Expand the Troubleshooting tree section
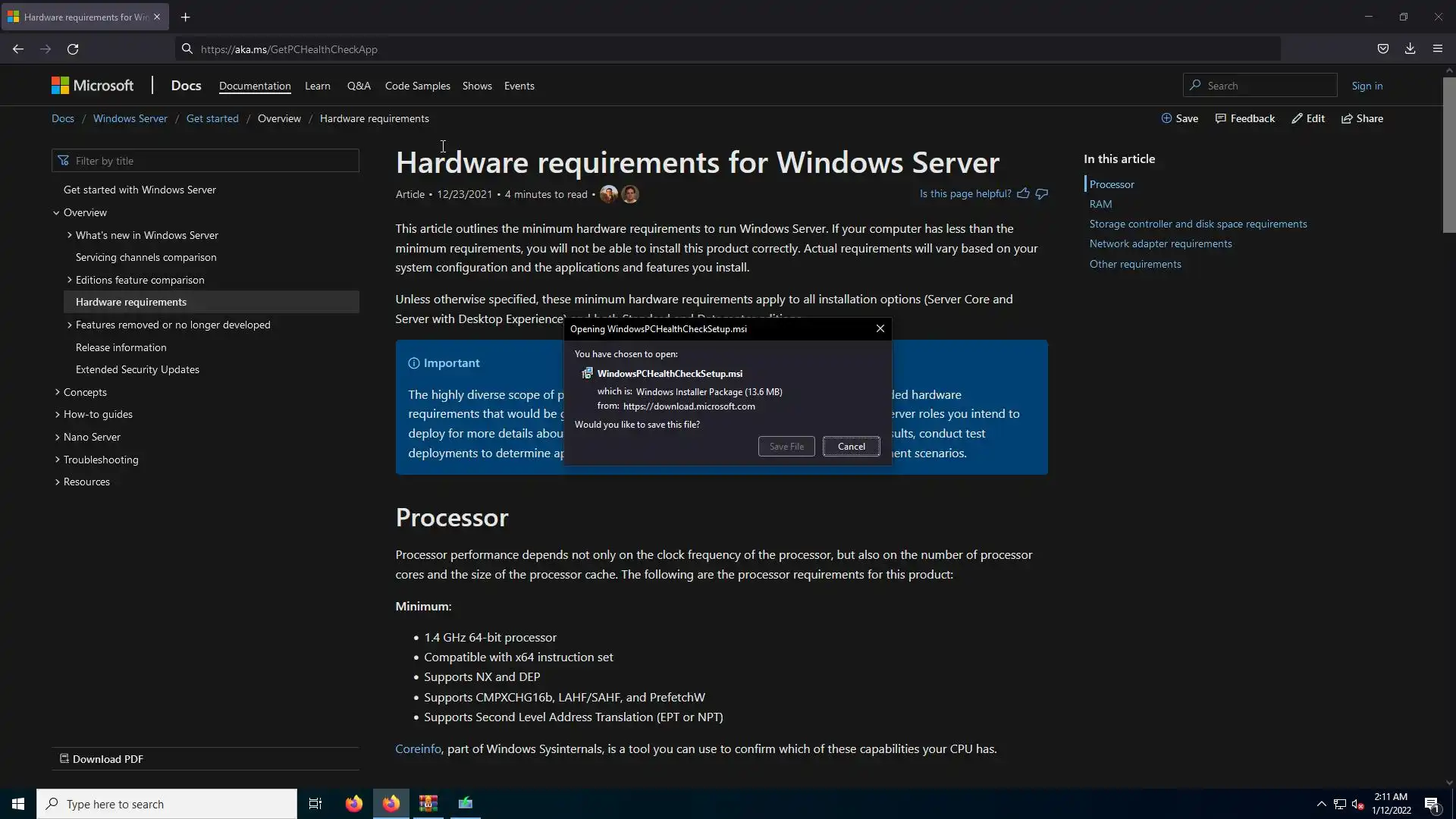Viewport: 1456px width, 819px height. click(58, 460)
